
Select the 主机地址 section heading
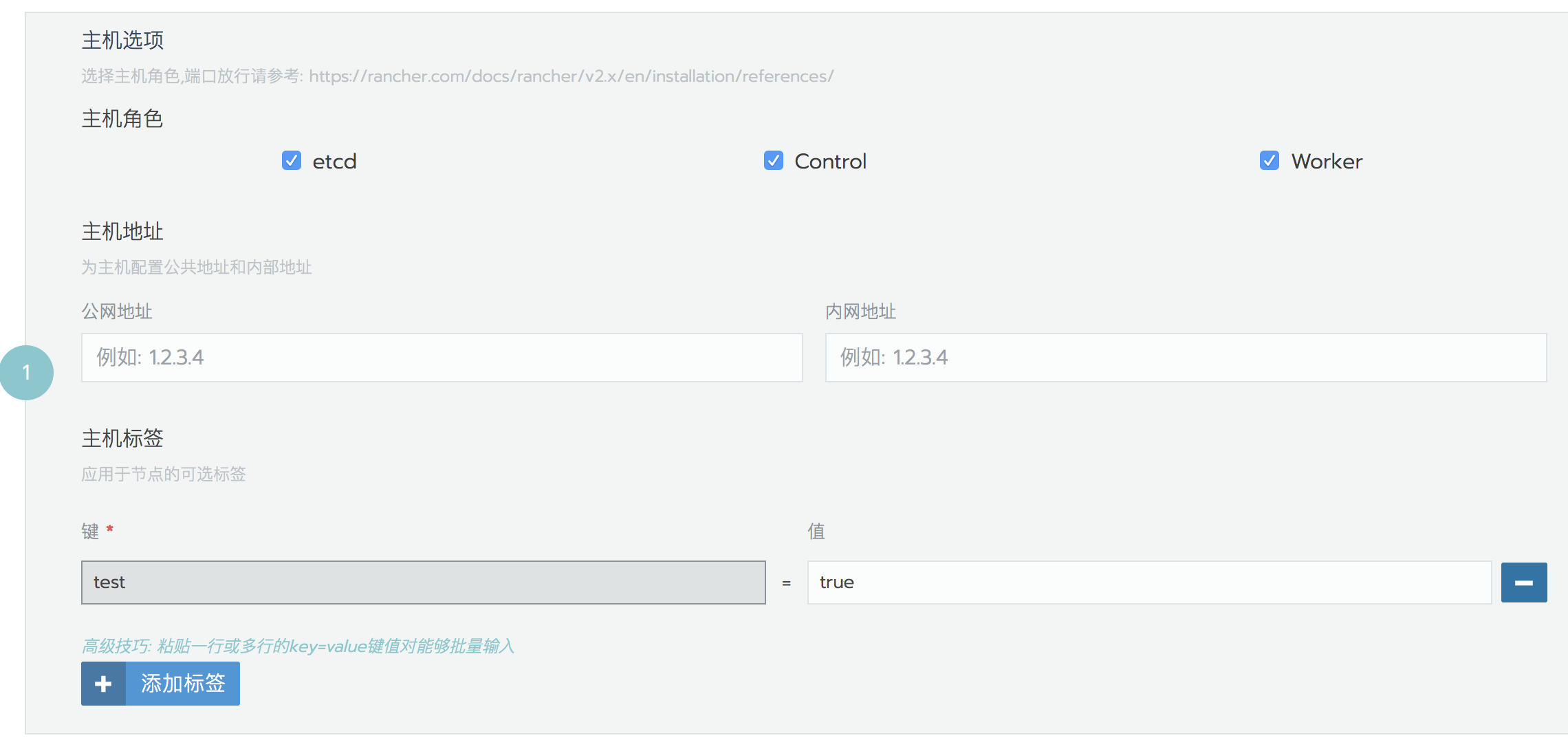(x=122, y=232)
